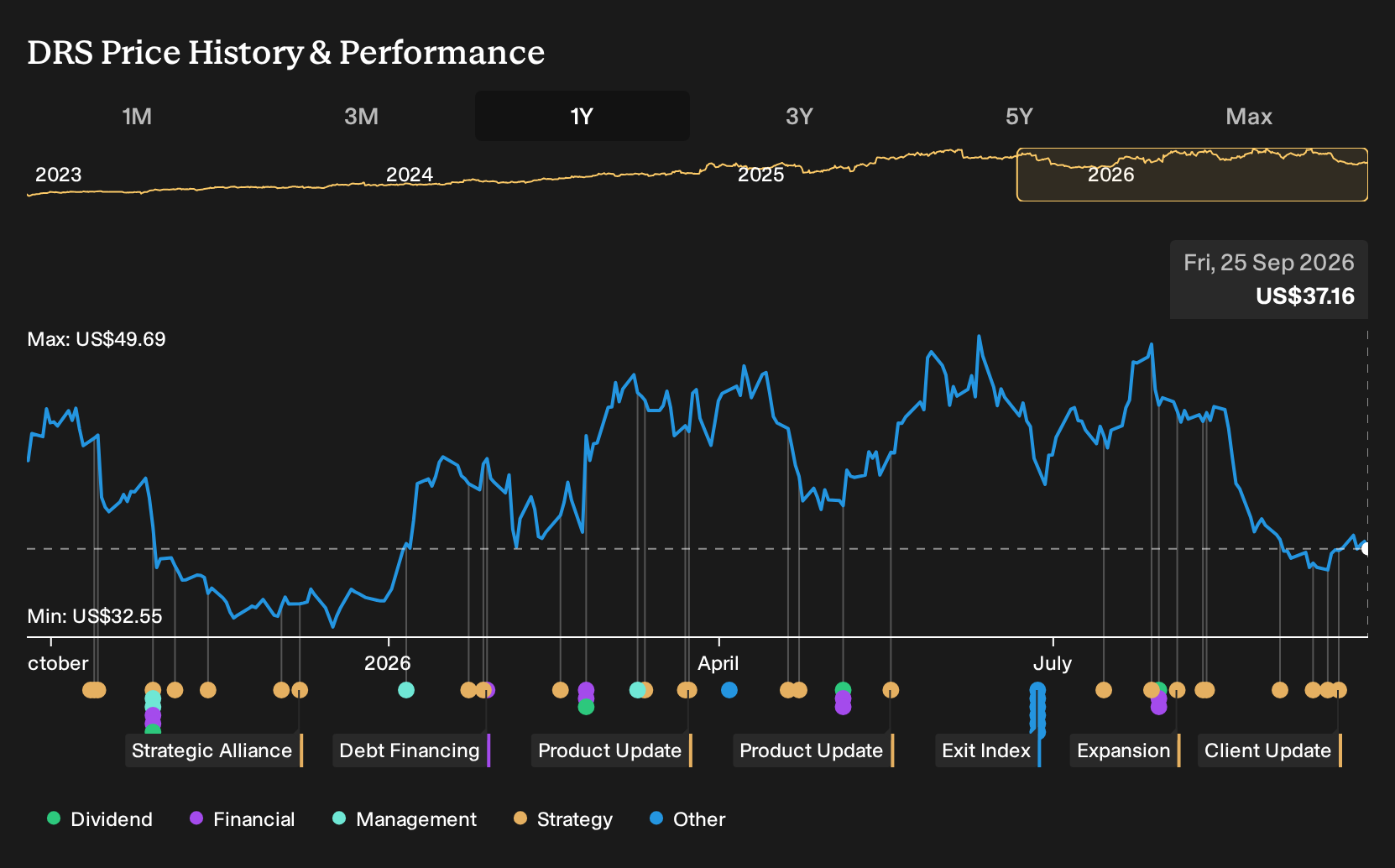1395x868 pixels.
Task: Click the Min: US$32.55 label
Action: click(x=95, y=616)
